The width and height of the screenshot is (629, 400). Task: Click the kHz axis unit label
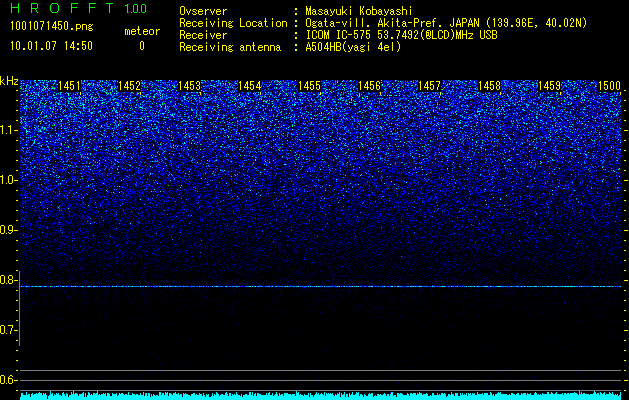[9, 81]
